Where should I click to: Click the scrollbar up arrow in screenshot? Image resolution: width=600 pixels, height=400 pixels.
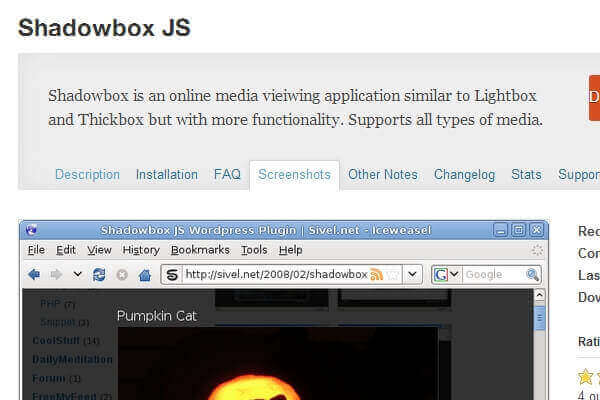pyautogui.click(x=540, y=296)
